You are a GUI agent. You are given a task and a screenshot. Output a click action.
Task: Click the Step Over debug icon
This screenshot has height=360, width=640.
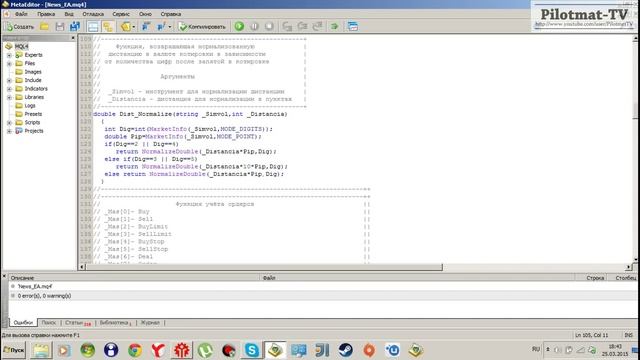302,27
